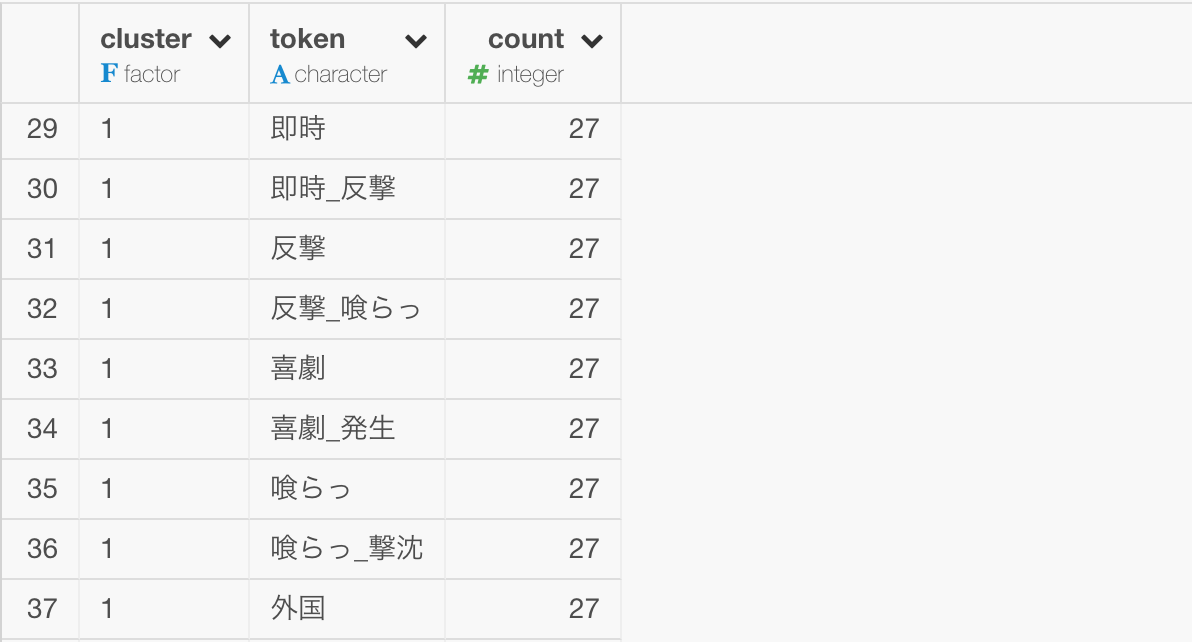Screen dimensions: 1192x642
Task: Open the count column dropdown arrow
Action: pos(591,41)
